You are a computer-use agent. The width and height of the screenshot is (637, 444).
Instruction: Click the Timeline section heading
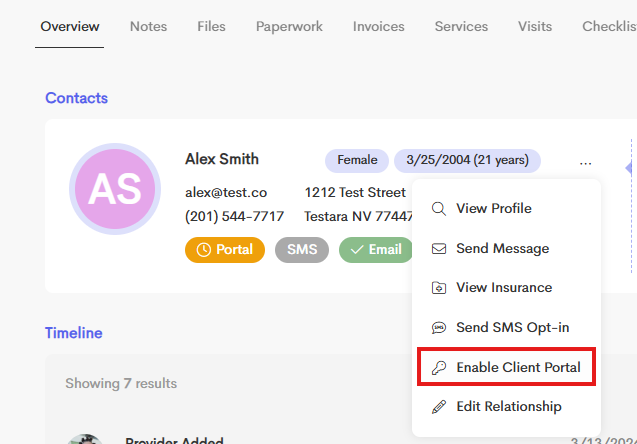[74, 333]
